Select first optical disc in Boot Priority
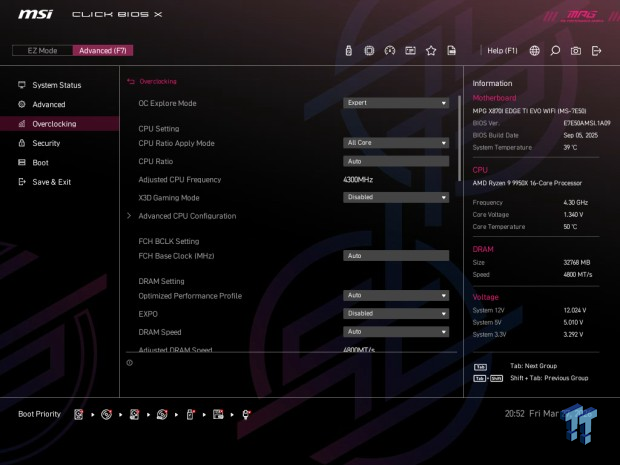Viewport: 620px width, 465px height. (x=106, y=414)
